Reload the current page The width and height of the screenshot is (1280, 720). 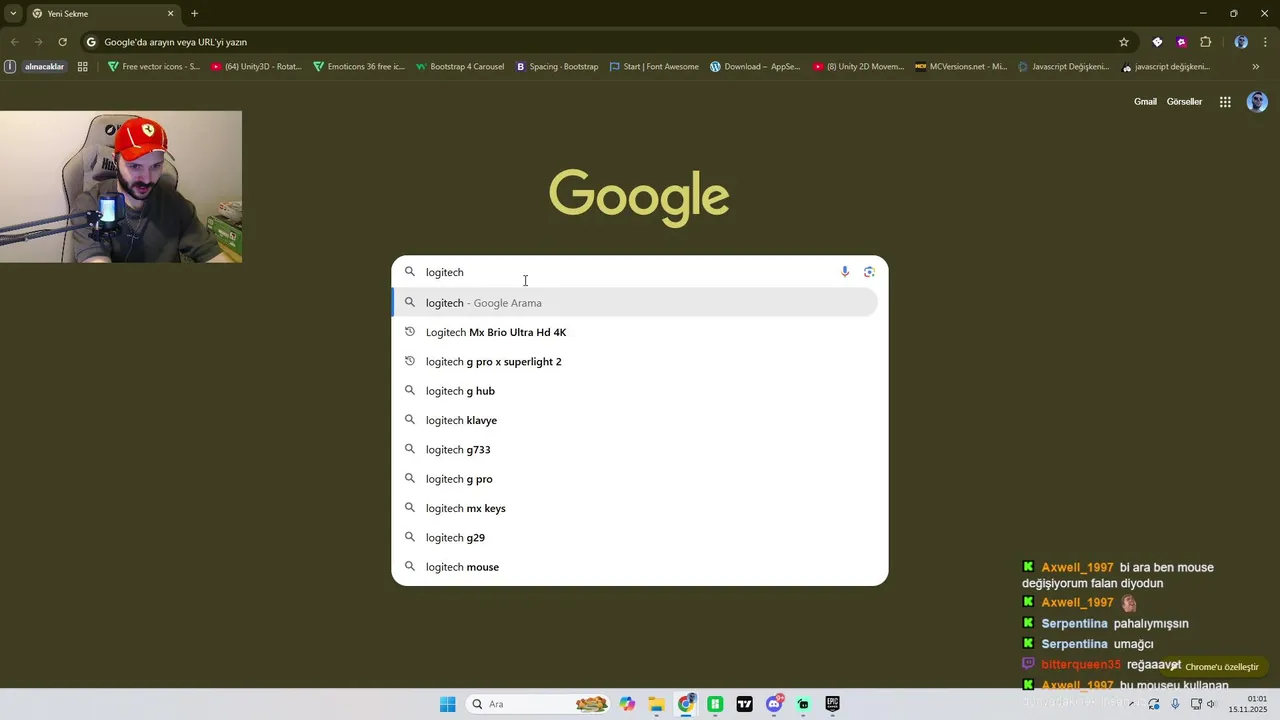click(62, 42)
